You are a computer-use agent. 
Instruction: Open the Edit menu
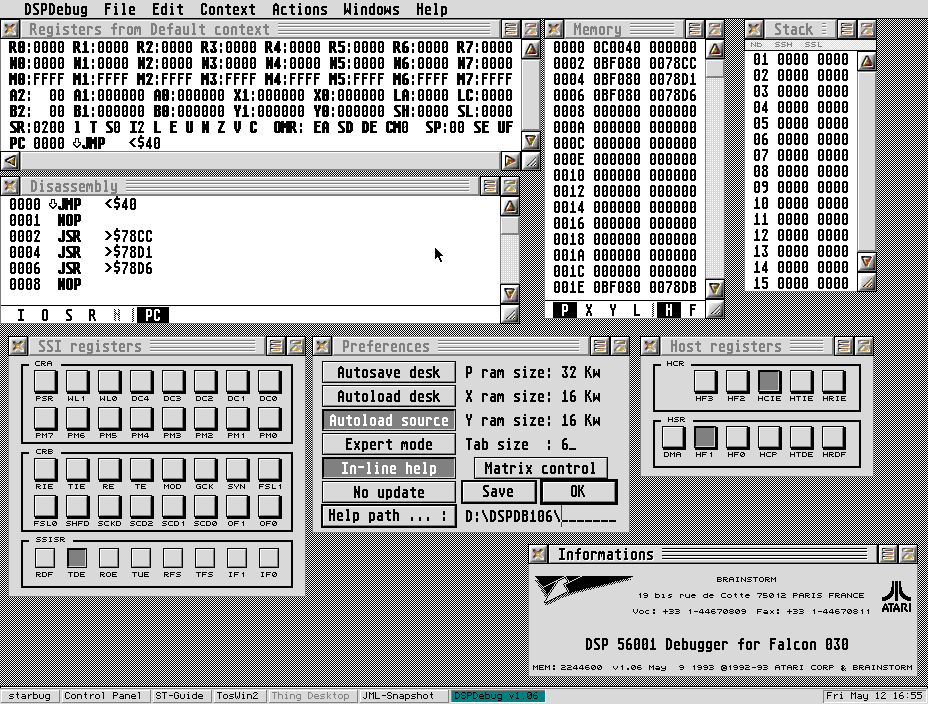click(x=167, y=9)
